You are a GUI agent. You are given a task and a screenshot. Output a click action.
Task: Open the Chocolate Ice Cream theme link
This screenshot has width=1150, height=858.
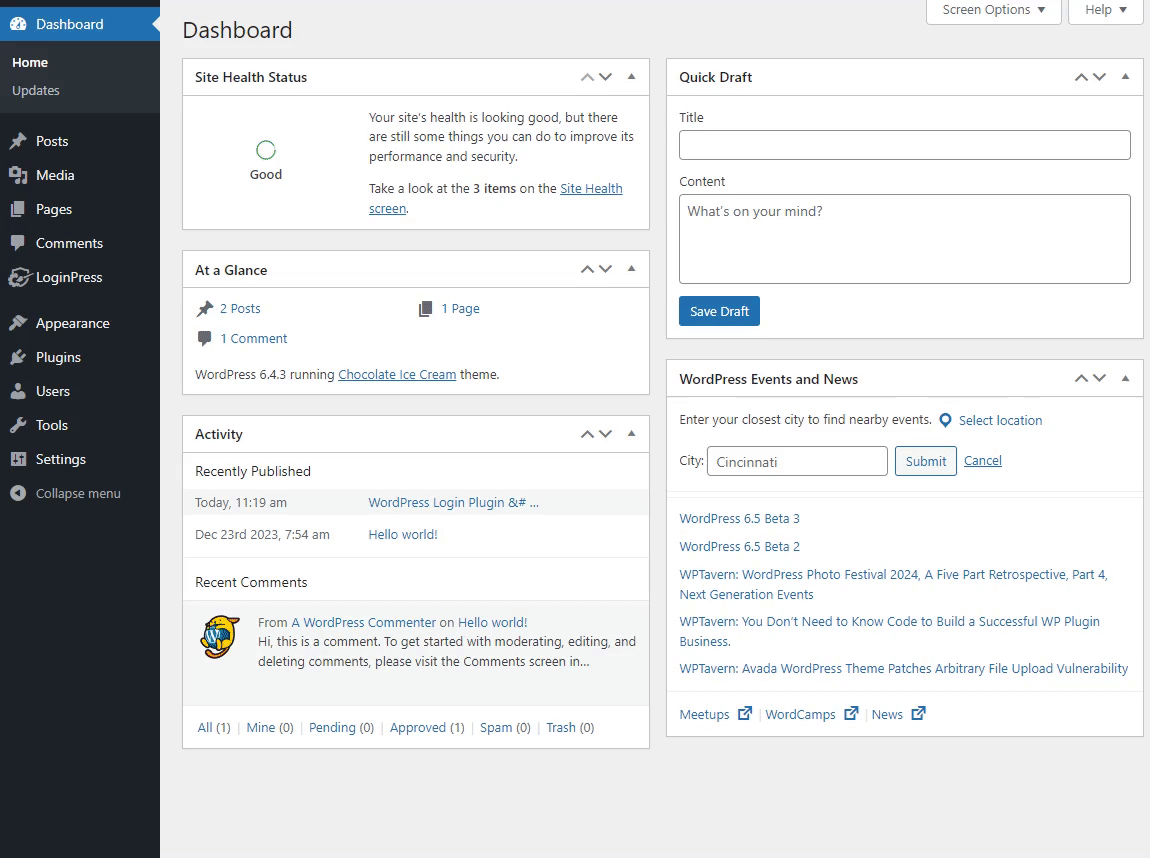point(397,375)
